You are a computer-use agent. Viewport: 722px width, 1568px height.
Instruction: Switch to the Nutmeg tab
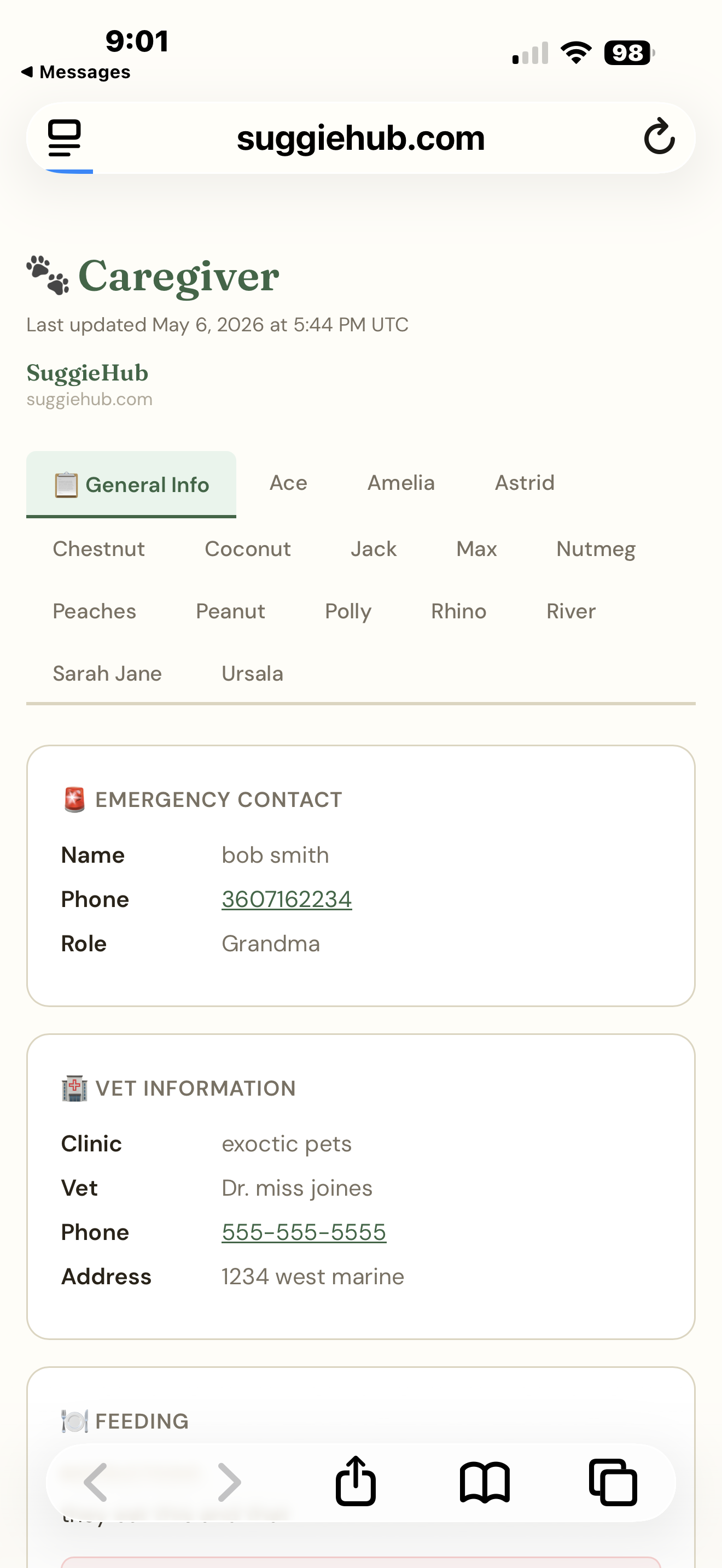coord(596,549)
